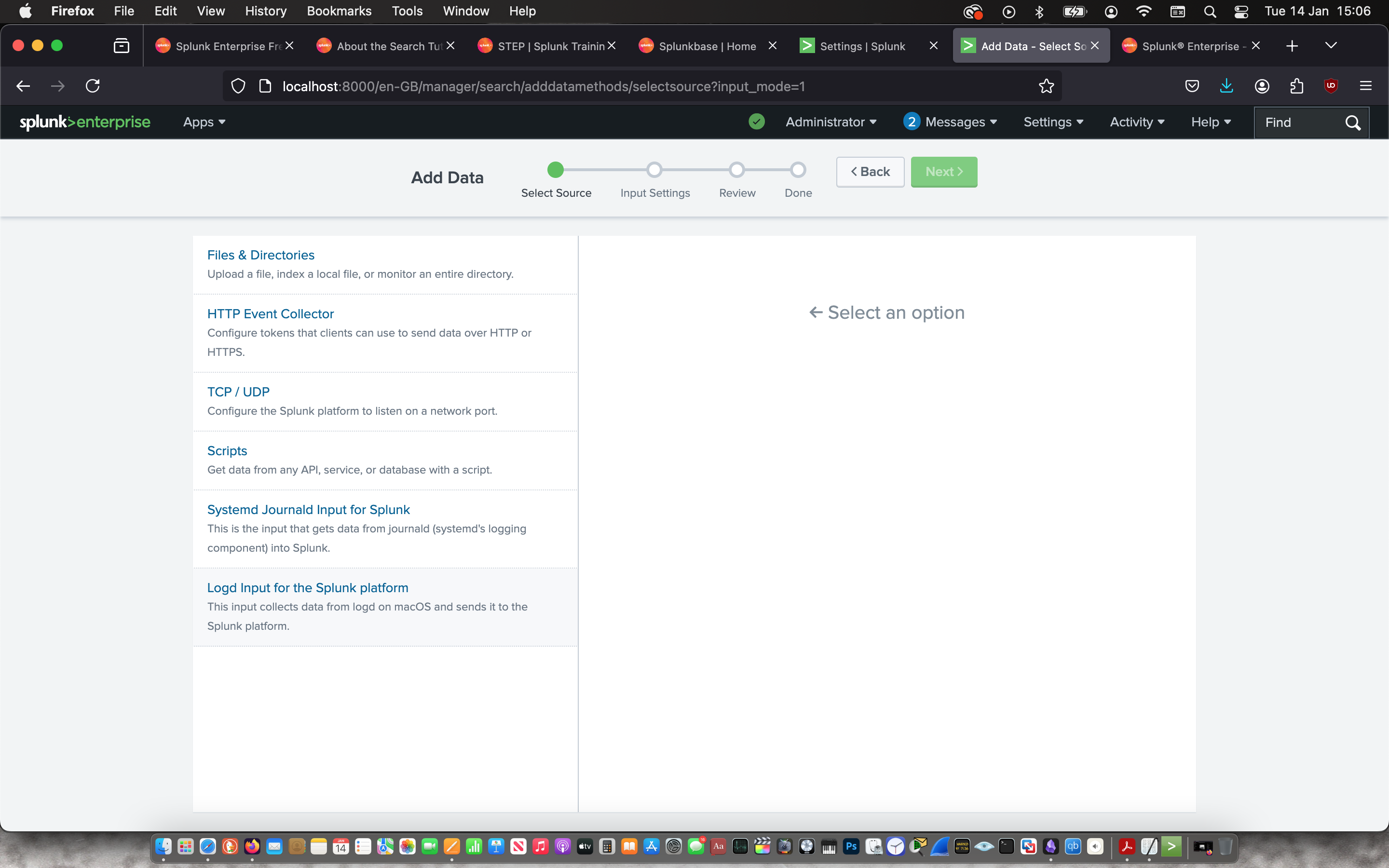Click the Input Settings step circle

pyautogui.click(x=654, y=170)
